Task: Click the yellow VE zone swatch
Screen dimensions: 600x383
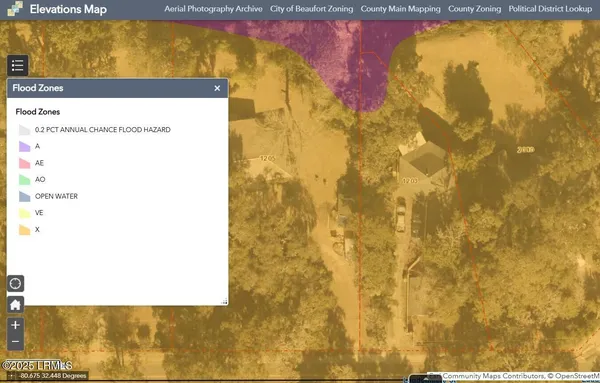Action: click(24, 213)
